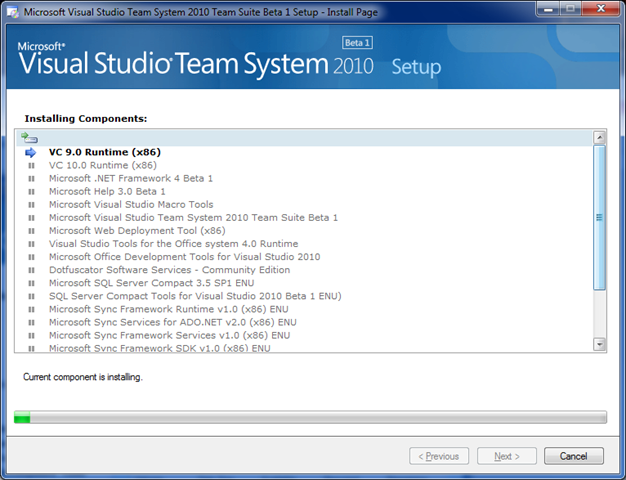Click pause icon beside Office system 4.0 Runtime
Screen dimensions: 626x480
[x=31, y=244]
